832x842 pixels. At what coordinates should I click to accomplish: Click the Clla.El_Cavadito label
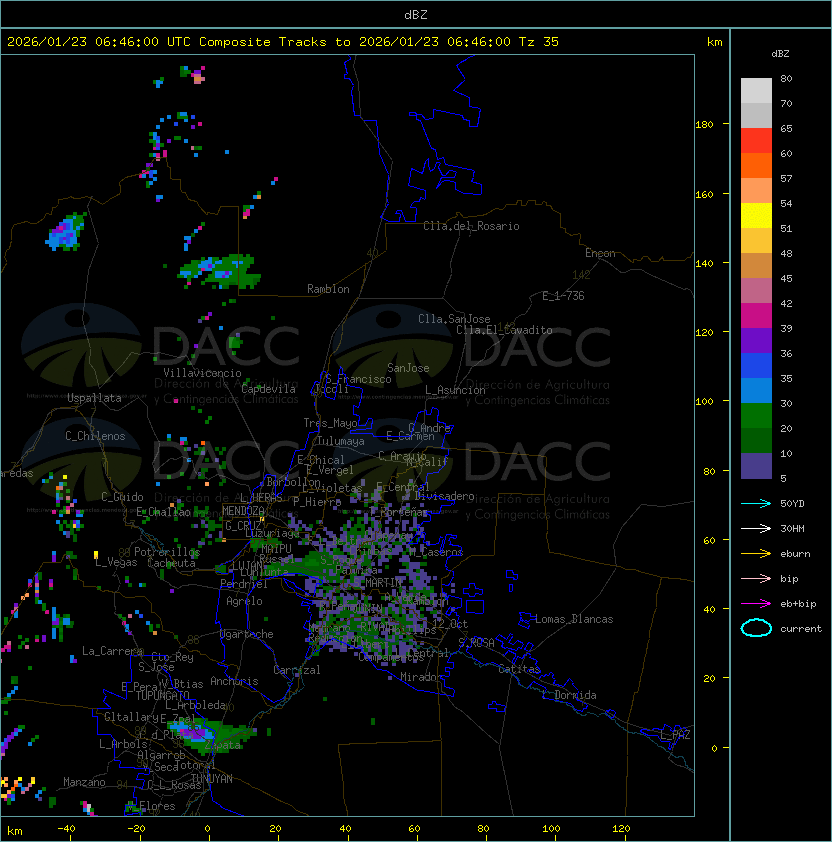coord(504,330)
